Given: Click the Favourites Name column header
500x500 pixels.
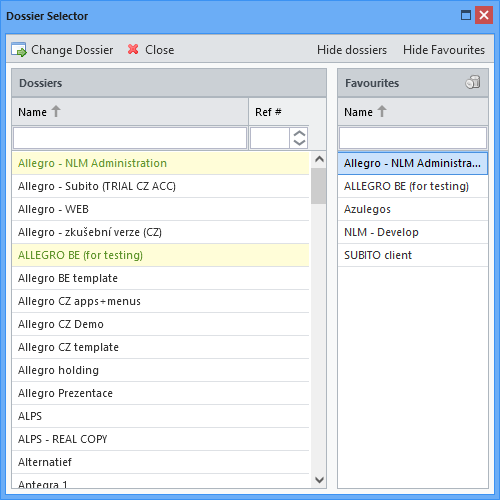Looking at the screenshot, I should click(x=413, y=112).
